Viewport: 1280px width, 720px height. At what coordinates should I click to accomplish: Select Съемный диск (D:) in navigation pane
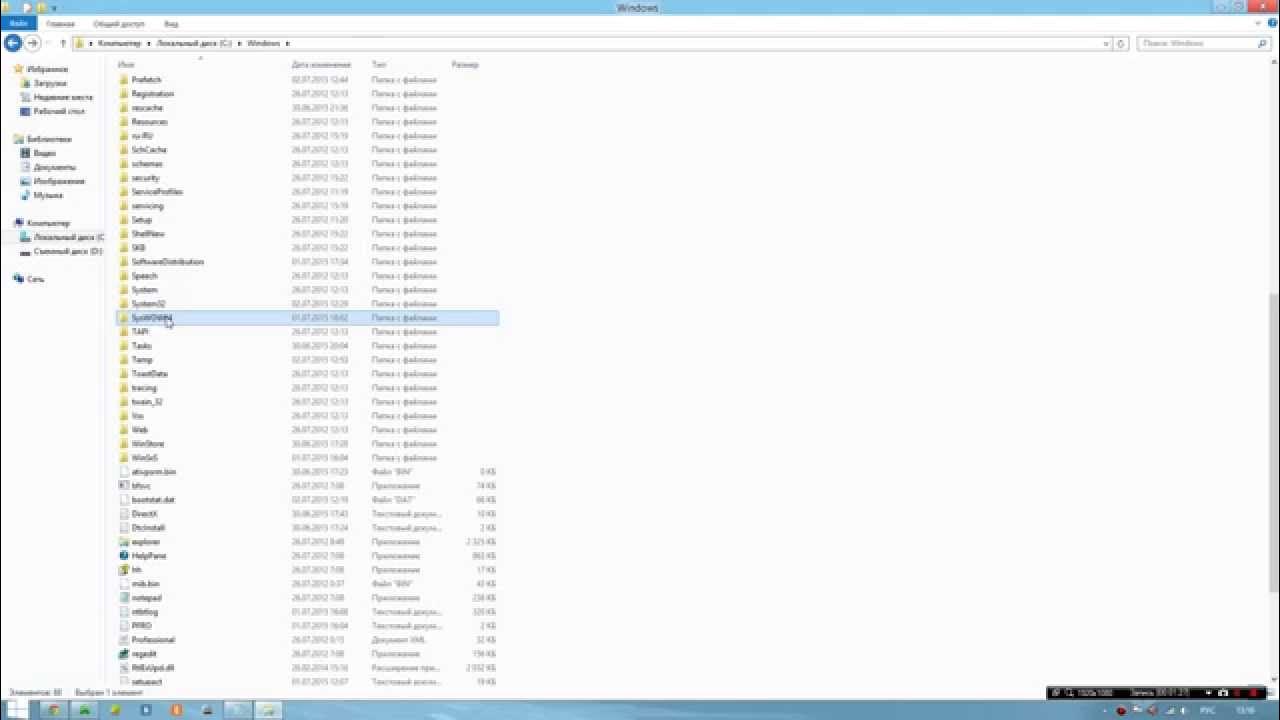(68, 251)
